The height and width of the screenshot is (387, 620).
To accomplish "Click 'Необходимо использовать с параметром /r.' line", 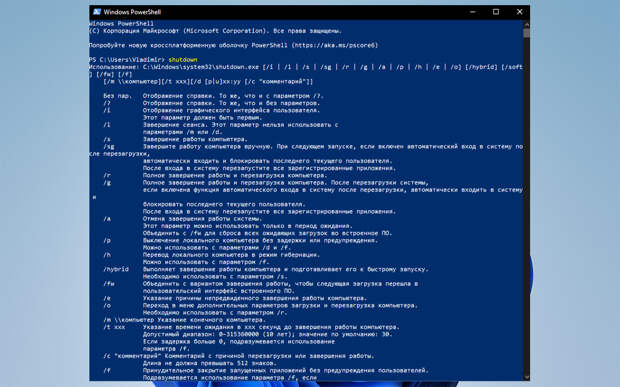I will (215, 313).
